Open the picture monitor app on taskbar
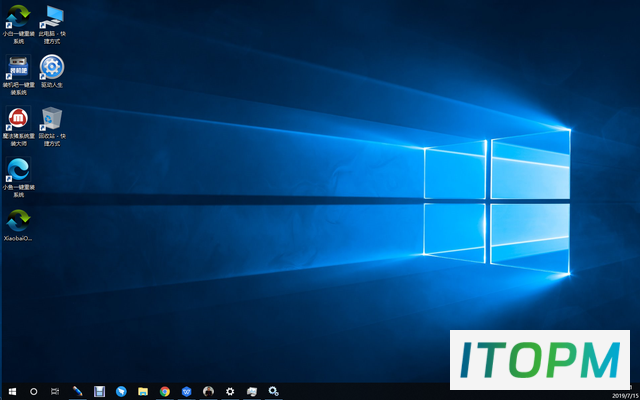Viewport: 640px width, 400px height. click(252, 391)
